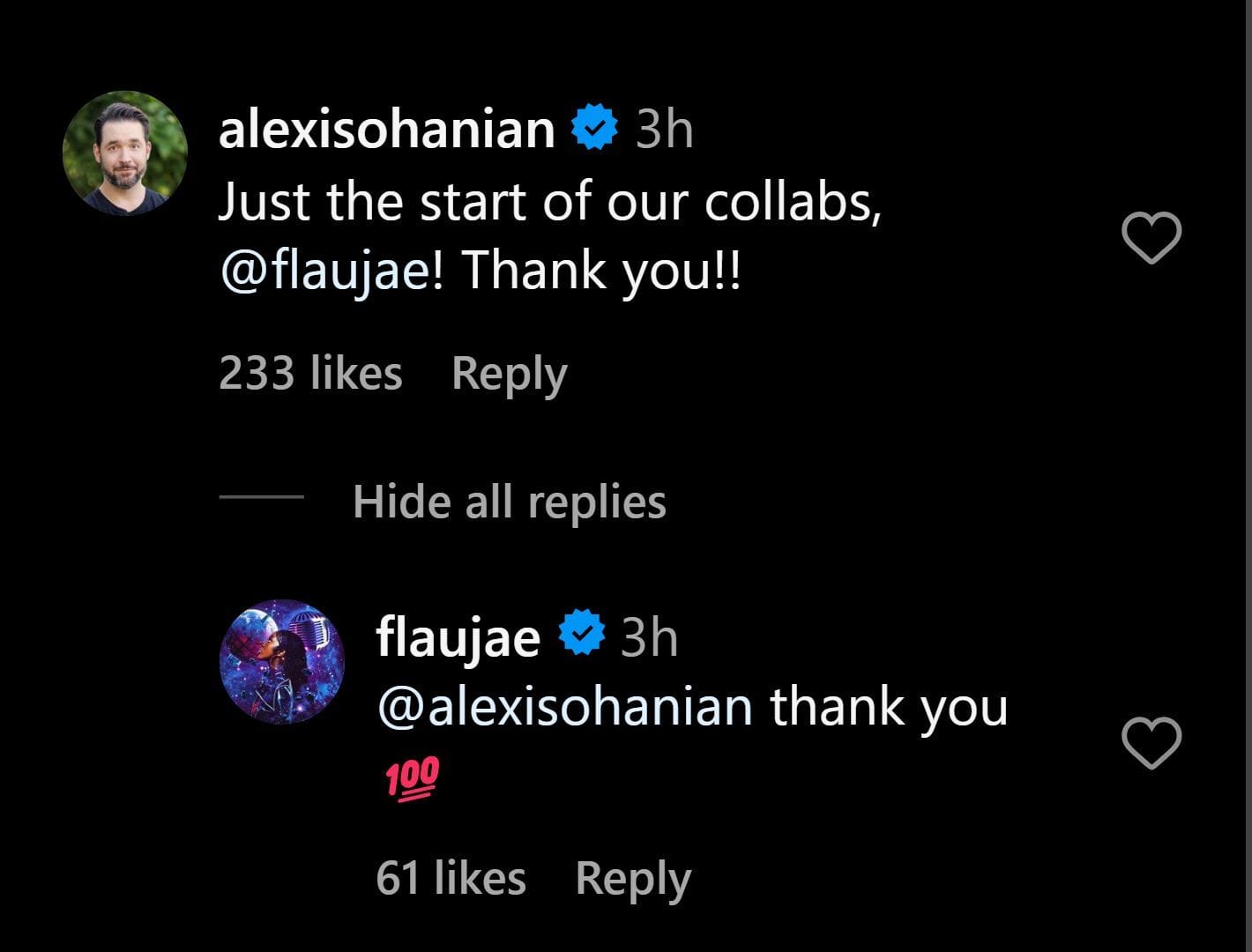This screenshot has width=1252, height=952.
Task: Click the verified badge beside alexisohanian
Action: 594,128
